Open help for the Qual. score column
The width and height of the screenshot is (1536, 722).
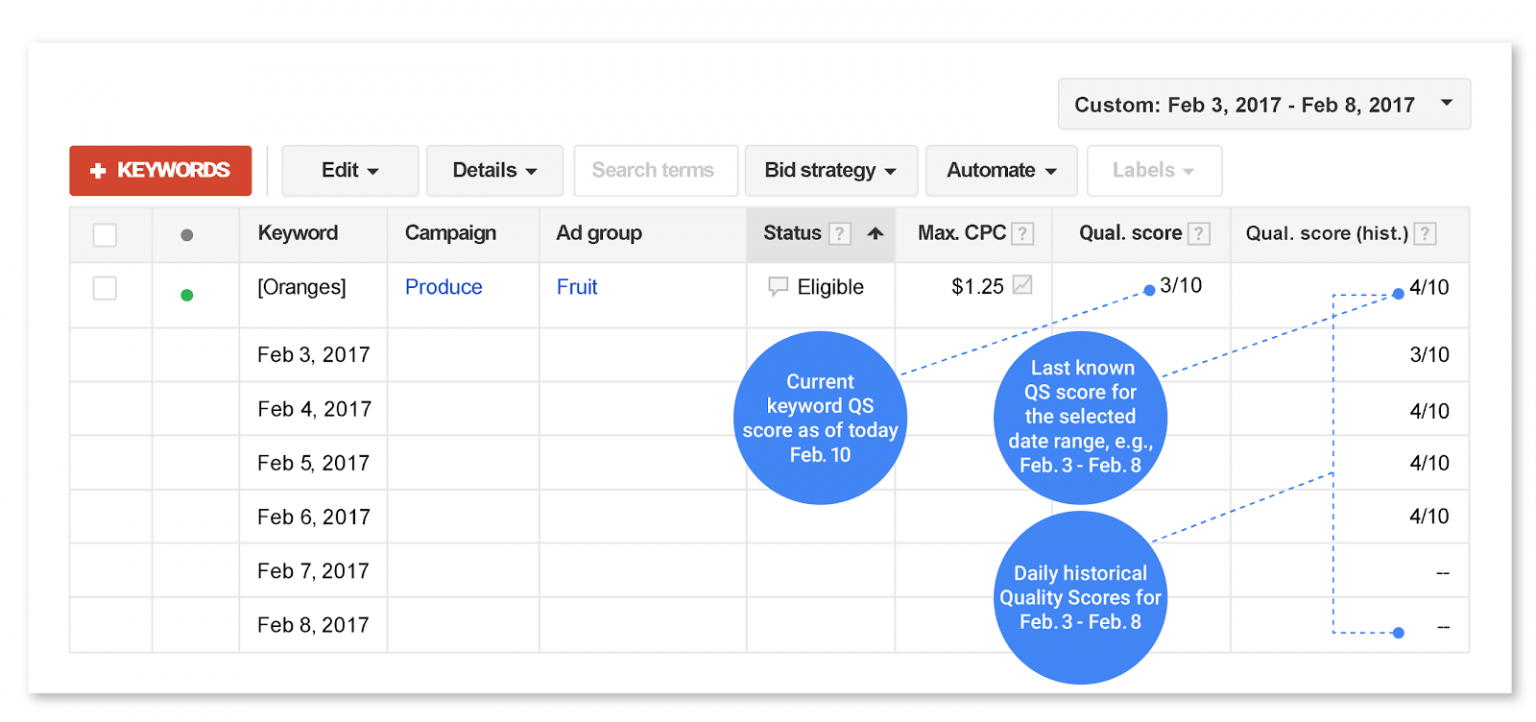pyautogui.click(x=1200, y=233)
